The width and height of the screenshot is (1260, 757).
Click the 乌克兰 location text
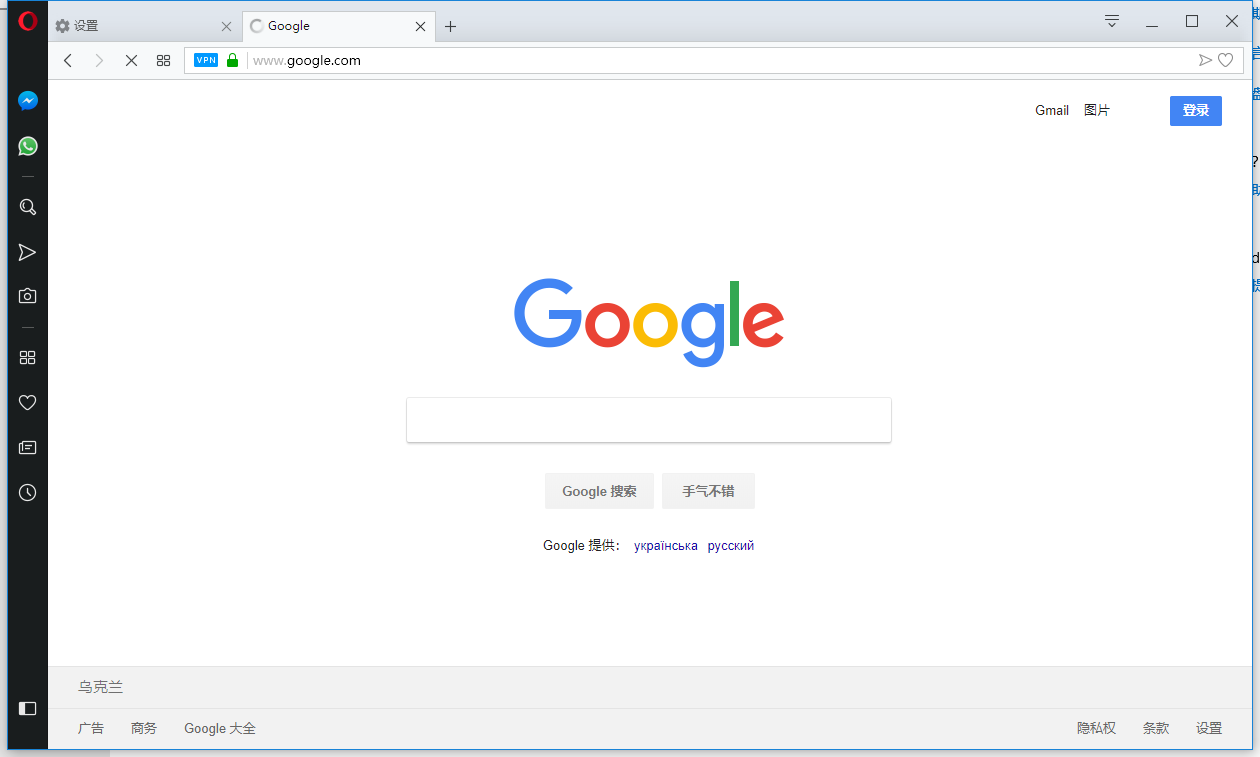101,687
